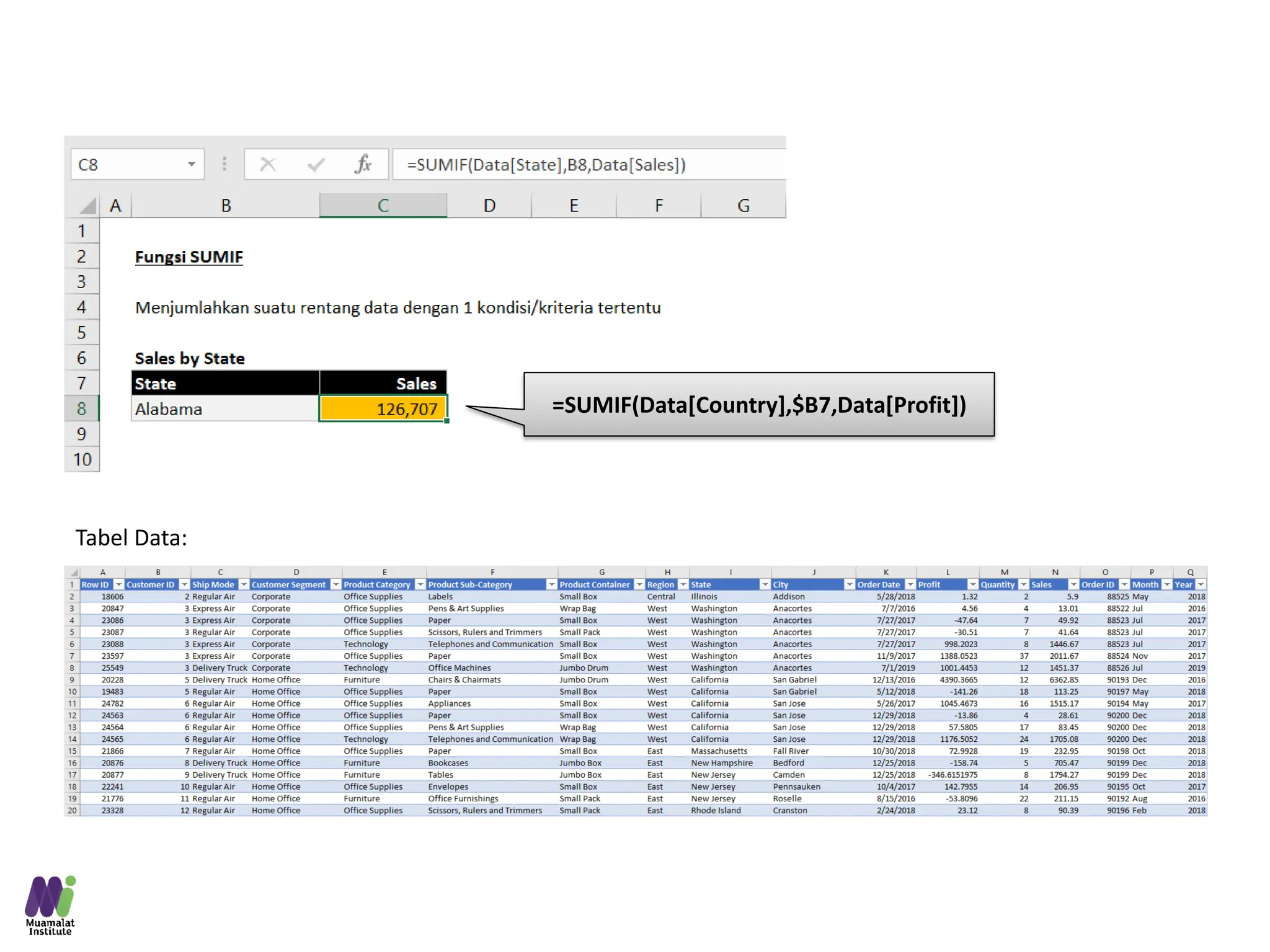Open the State filter dropdown in data table
Image resolution: width=1270 pixels, height=952 pixels.
tap(765, 584)
